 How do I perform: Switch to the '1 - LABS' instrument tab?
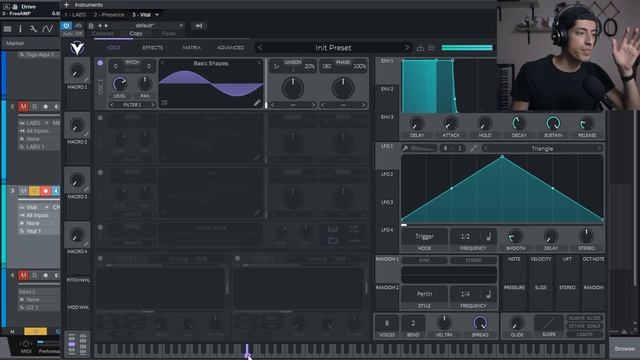pyautogui.click(x=76, y=15)
